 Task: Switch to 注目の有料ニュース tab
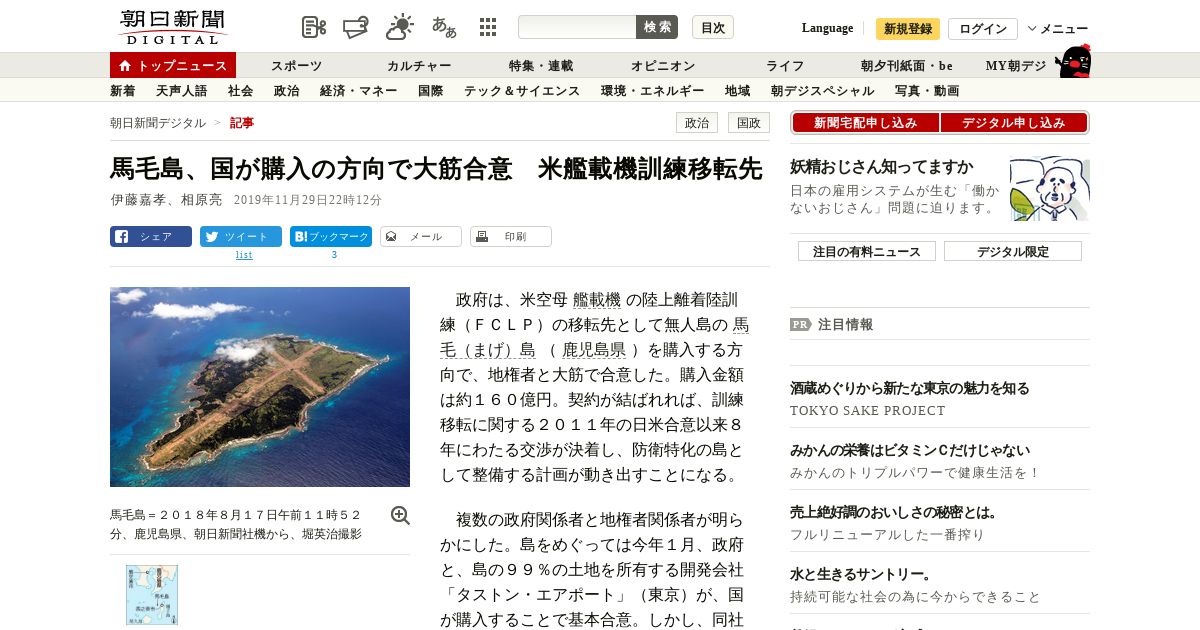pyautogui.click(x=867, y=251)
